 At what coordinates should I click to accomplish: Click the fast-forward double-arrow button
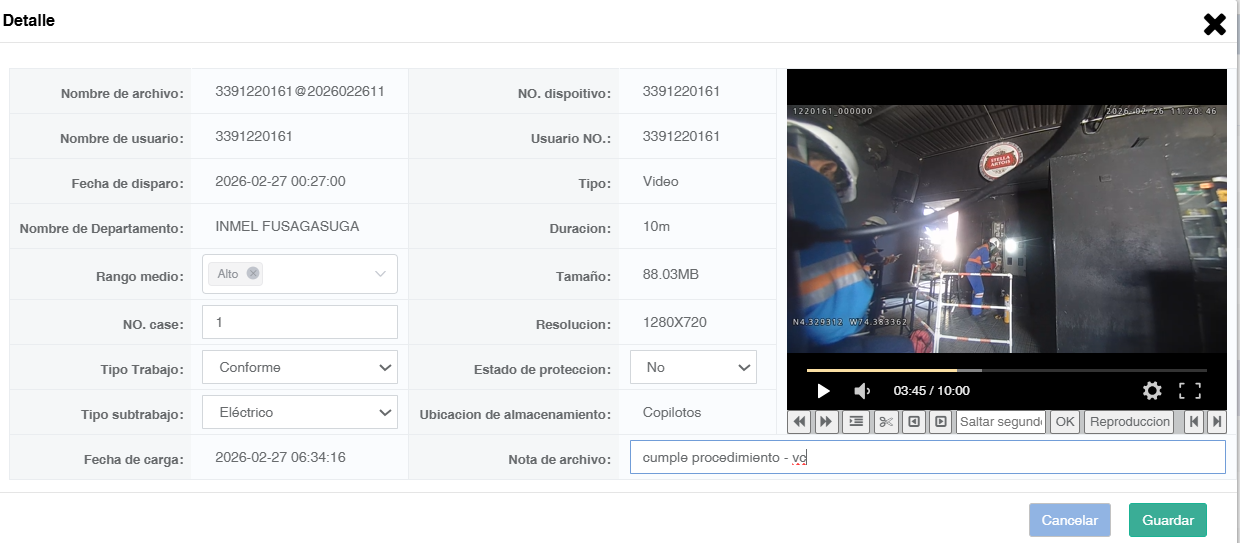(826, 422)
